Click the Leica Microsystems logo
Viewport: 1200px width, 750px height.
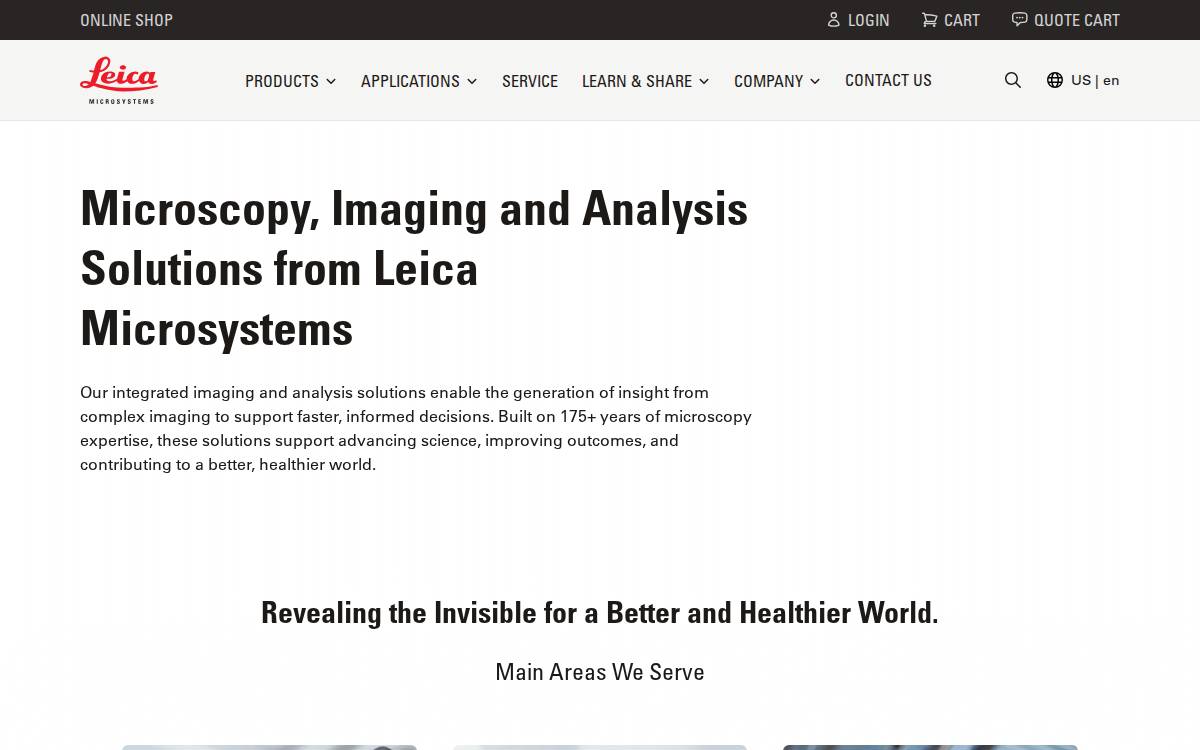pos(119,80)
